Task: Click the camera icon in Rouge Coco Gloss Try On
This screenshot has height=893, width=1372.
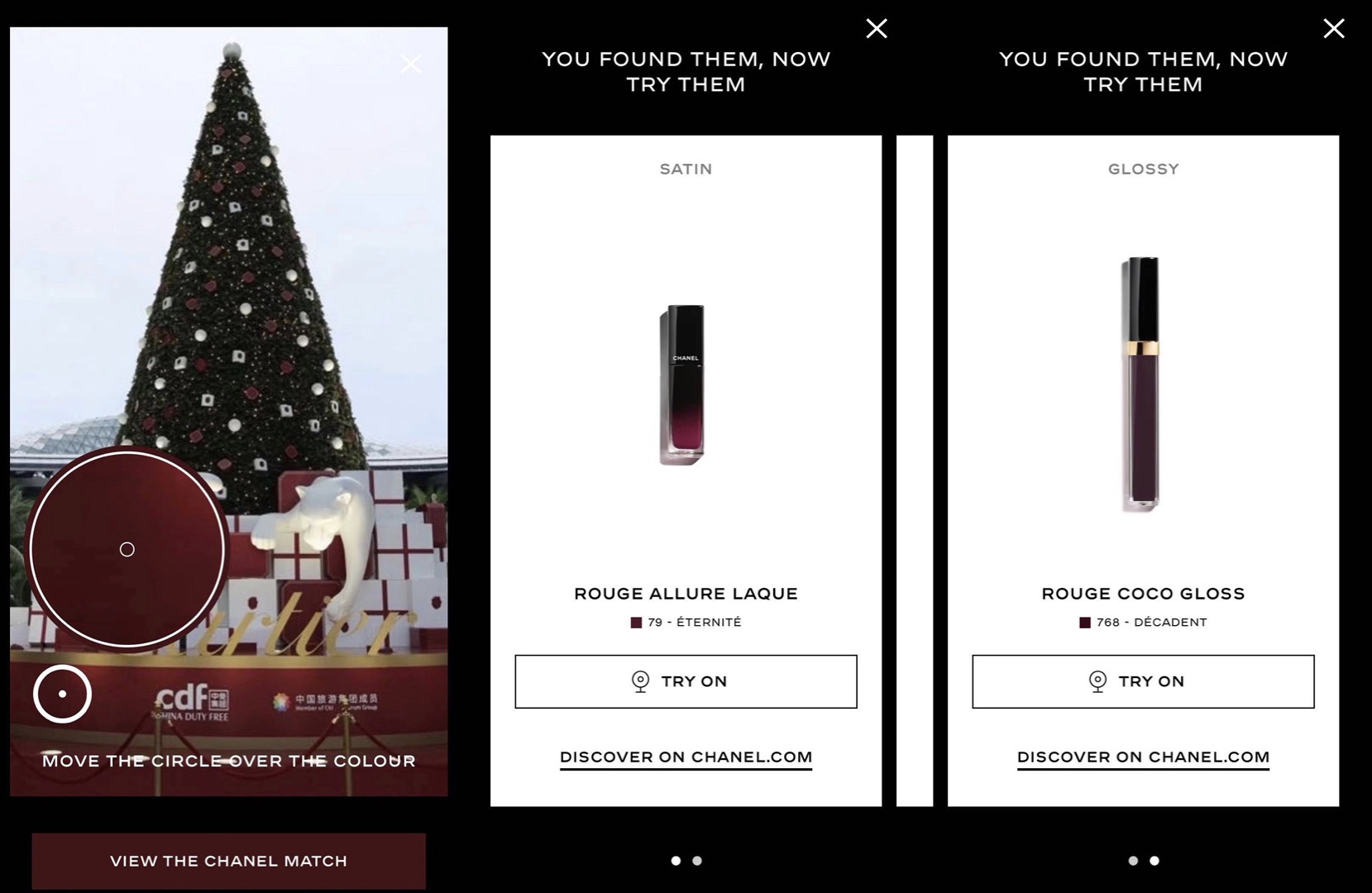Action: point(1097,681)
